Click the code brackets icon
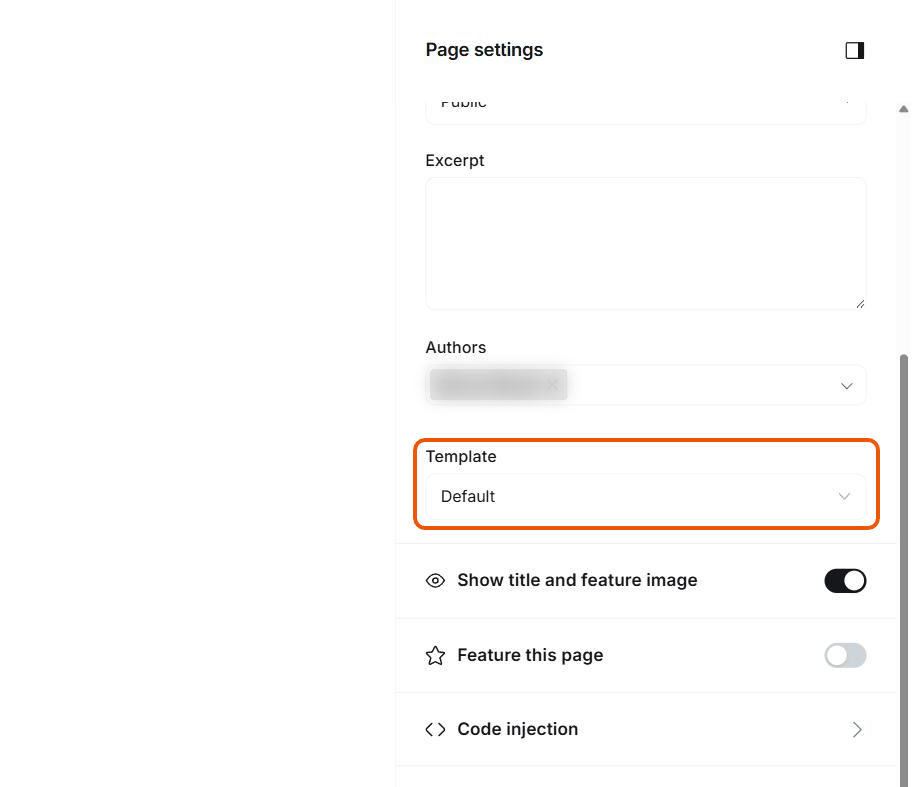The width and height of the screenshot is (912, 787). (435, 729)
